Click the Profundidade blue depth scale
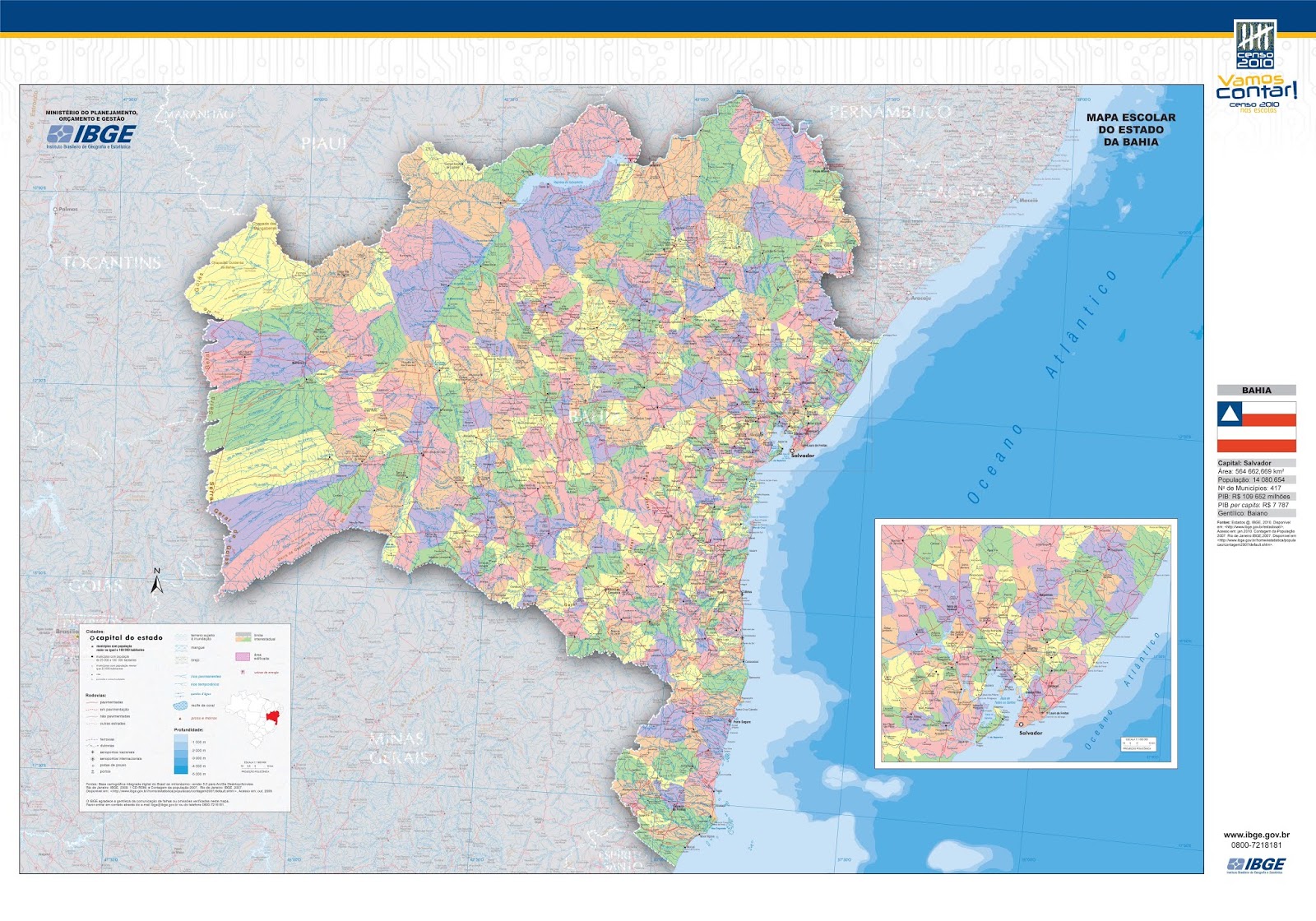The image size is (1316, 921). point(181,755)
